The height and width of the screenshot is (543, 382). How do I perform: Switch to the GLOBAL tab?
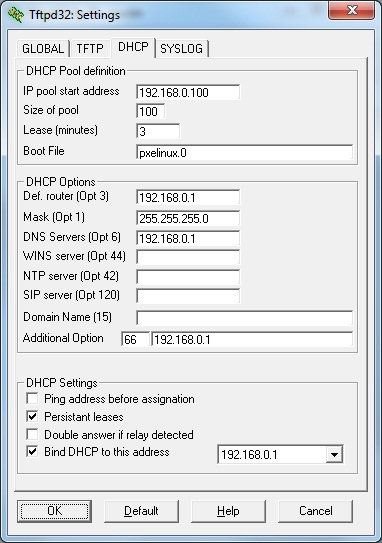(x=43, y=48)
